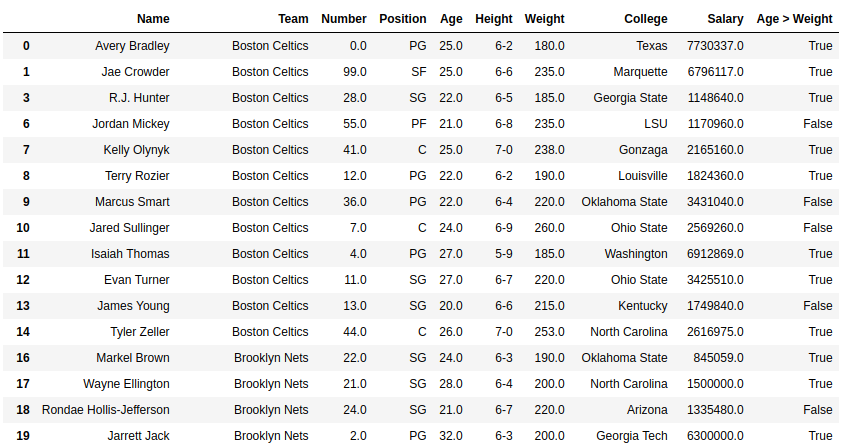Select the Height column header
The image size is (847, 445).
tap(494, 19)
